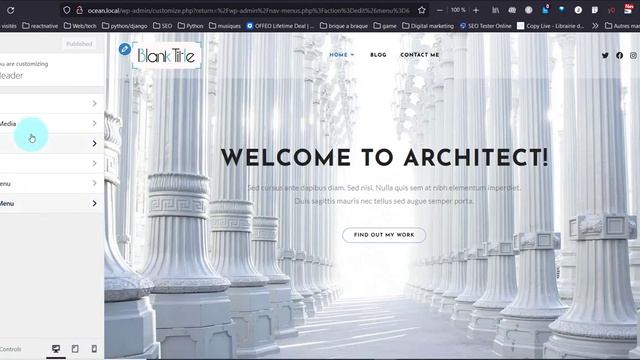Open the SEO bookmark folder
The height and width of the screenshot is (360, 640).
tap(162, 26)
